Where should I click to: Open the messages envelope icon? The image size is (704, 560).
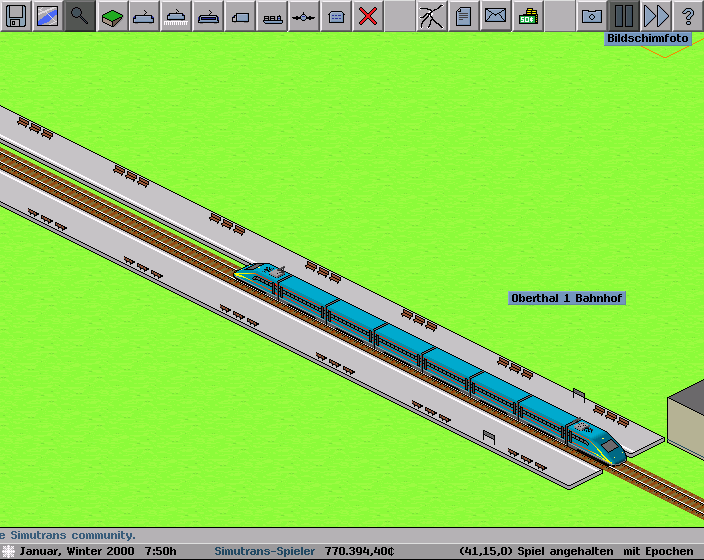point(496,15)
